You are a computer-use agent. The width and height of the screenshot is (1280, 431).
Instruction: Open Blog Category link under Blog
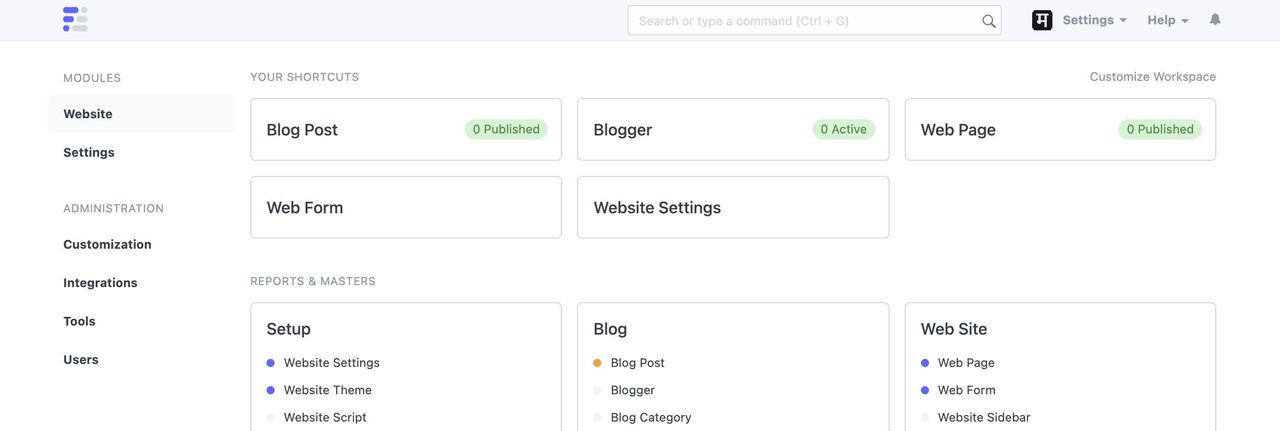[651, 417]
